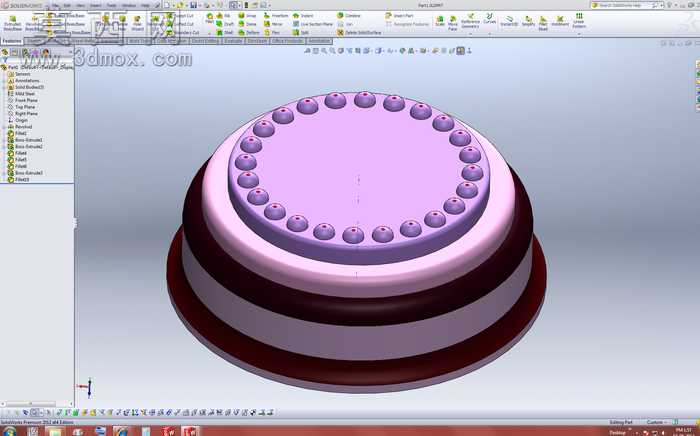The image size is (700, 436).
Task: Switch to the Evaluate tab
Action: (233, 41)
